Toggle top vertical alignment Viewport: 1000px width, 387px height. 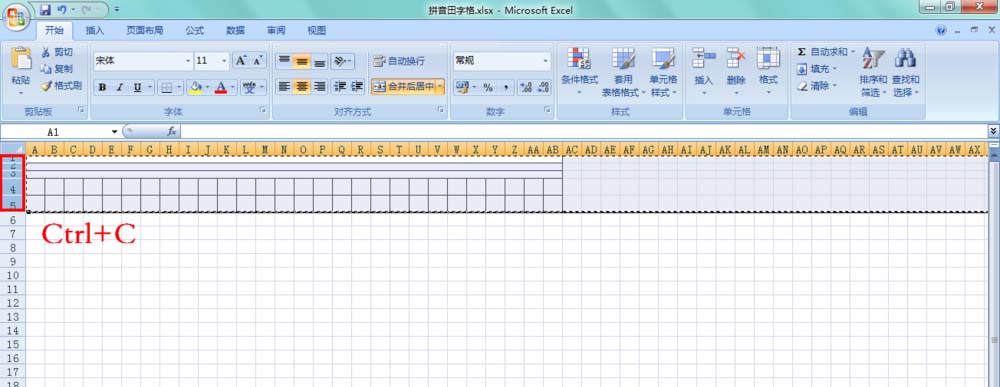[284, 61]
